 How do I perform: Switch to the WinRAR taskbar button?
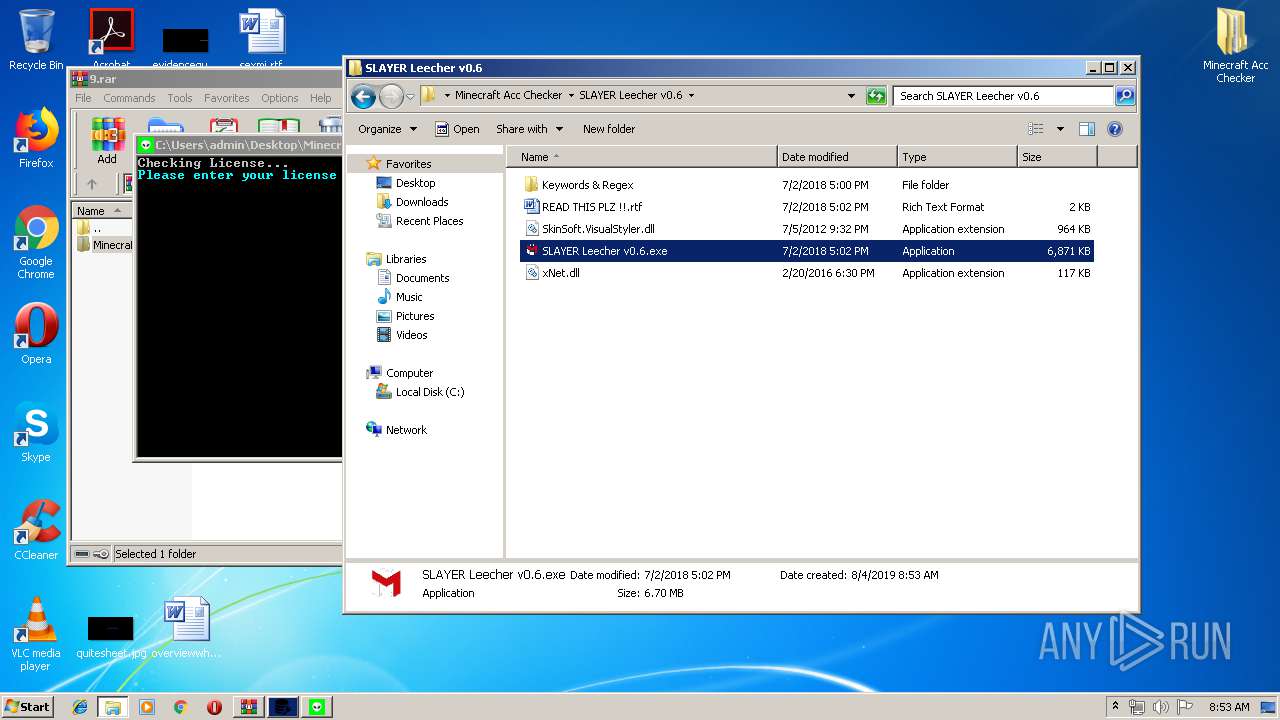[x=249, y=707]
